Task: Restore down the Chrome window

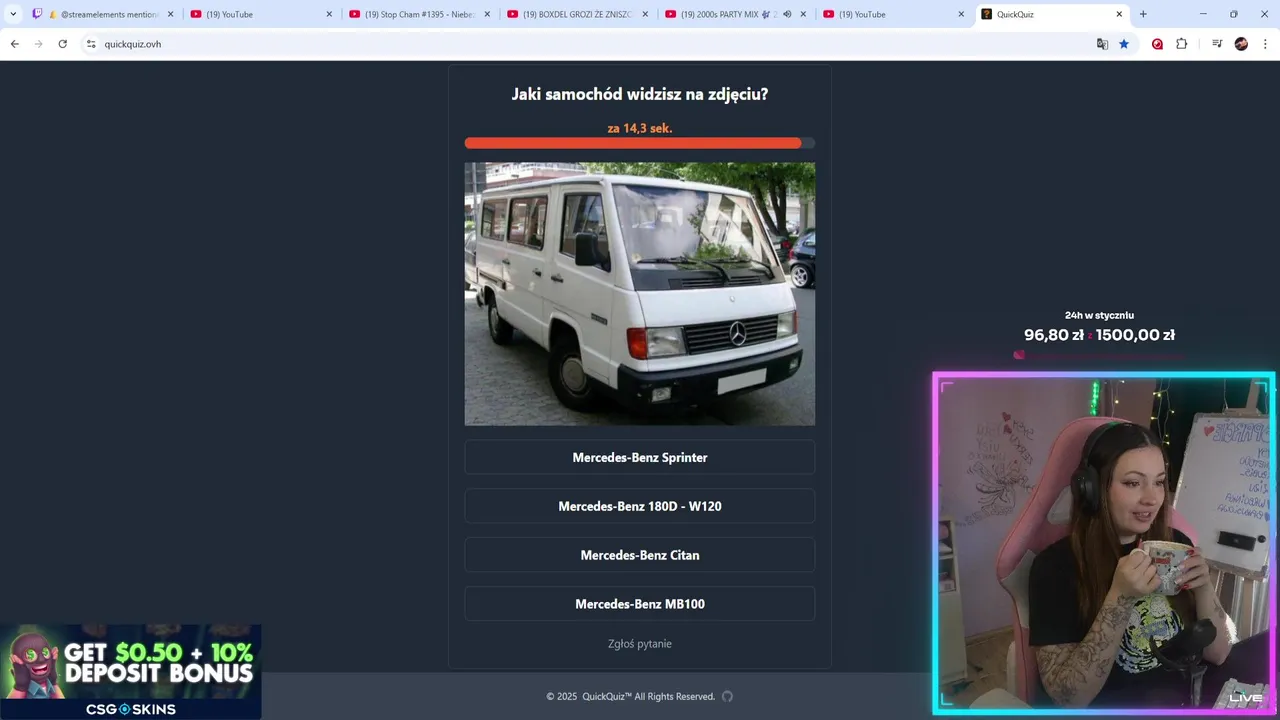Action: tap(1234, 14)
